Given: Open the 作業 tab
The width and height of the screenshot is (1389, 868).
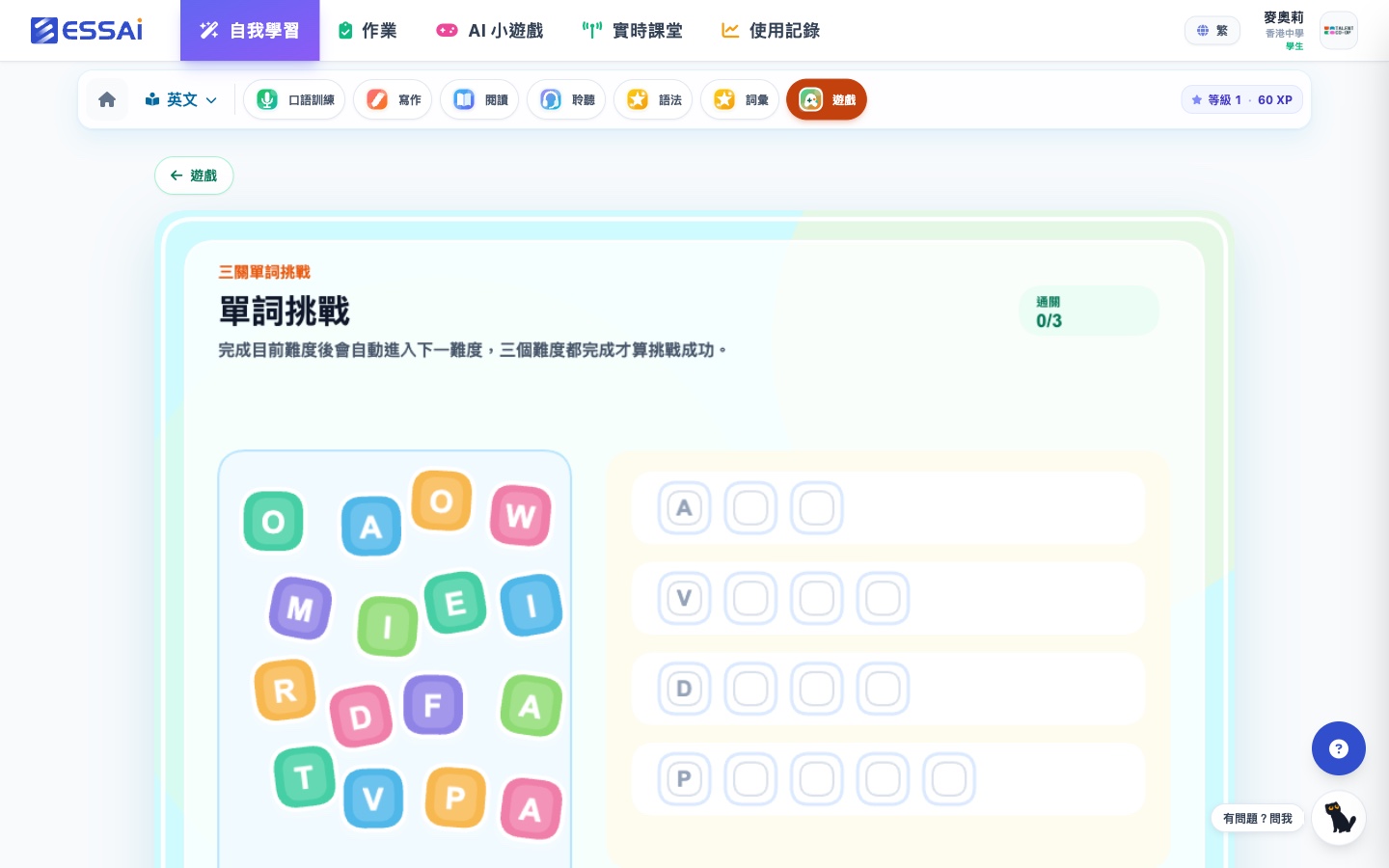Looking at the screenshot, I should (x=368, y=31).
